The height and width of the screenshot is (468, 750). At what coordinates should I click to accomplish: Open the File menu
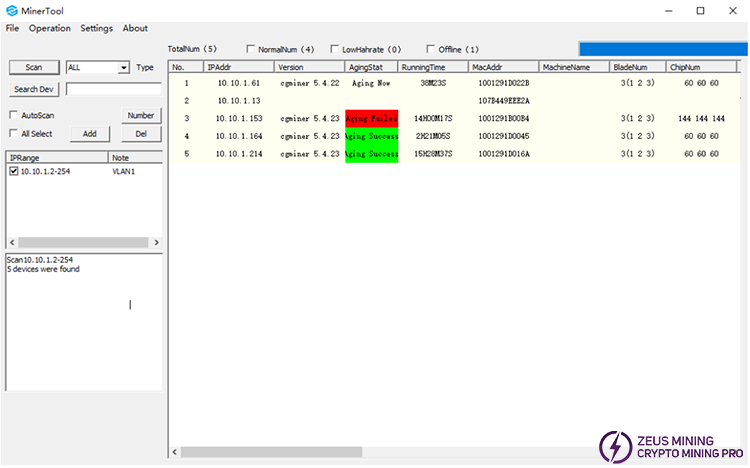click(12, 28)
